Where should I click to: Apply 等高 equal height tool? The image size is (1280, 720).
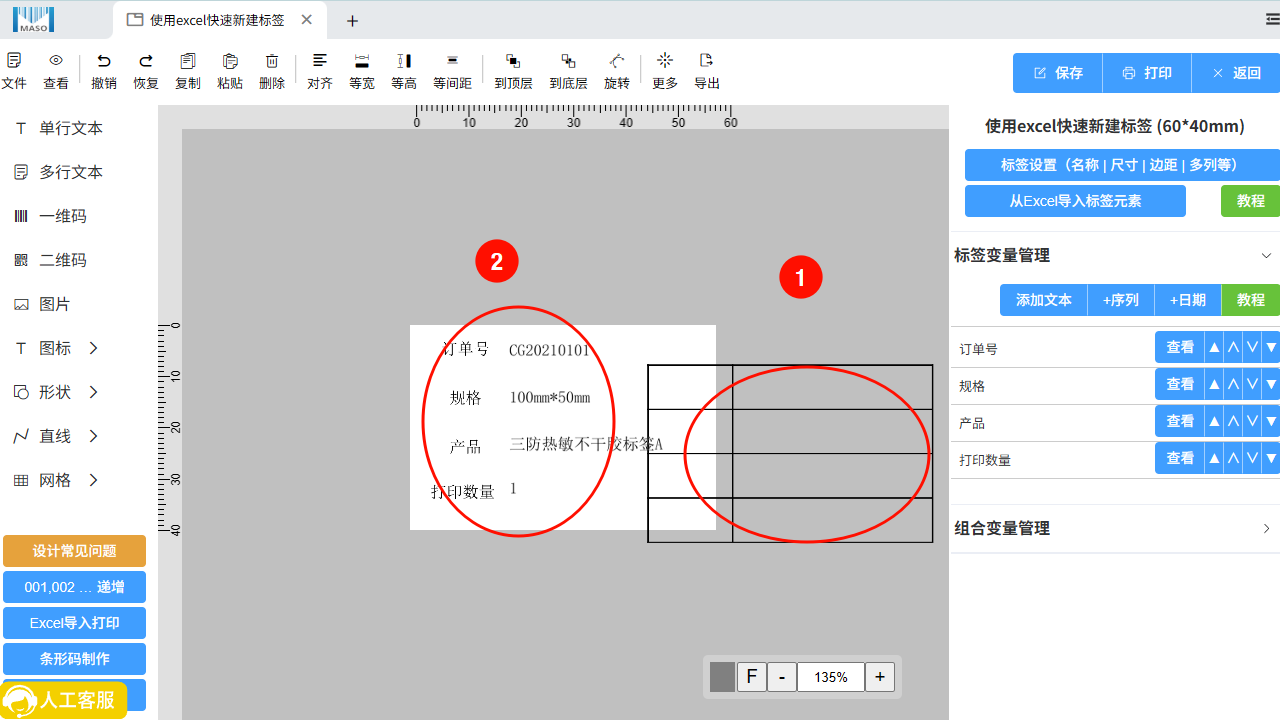coord(404,72)
